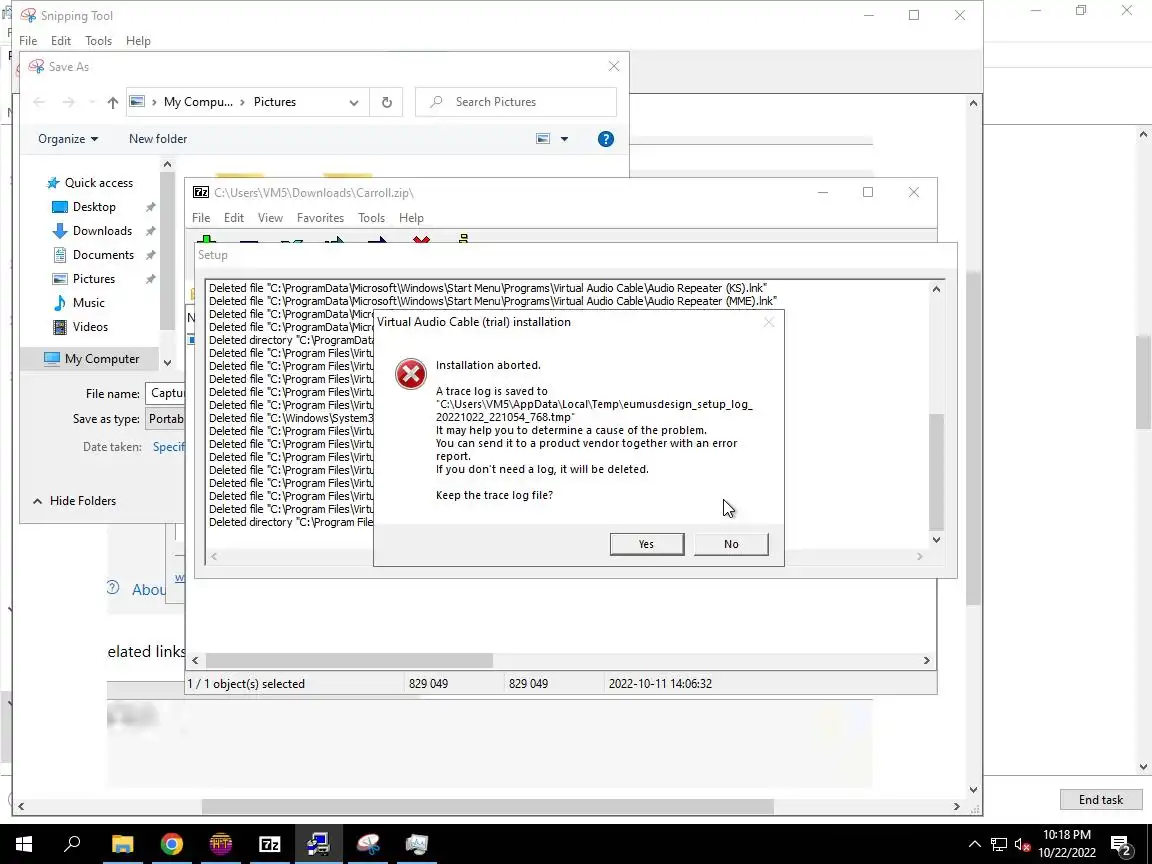This screenshot has height=864, width=1152.
Task: Click the log line ending 'Audio Repeater (MME).lnk'
Action: click(493, 301)
